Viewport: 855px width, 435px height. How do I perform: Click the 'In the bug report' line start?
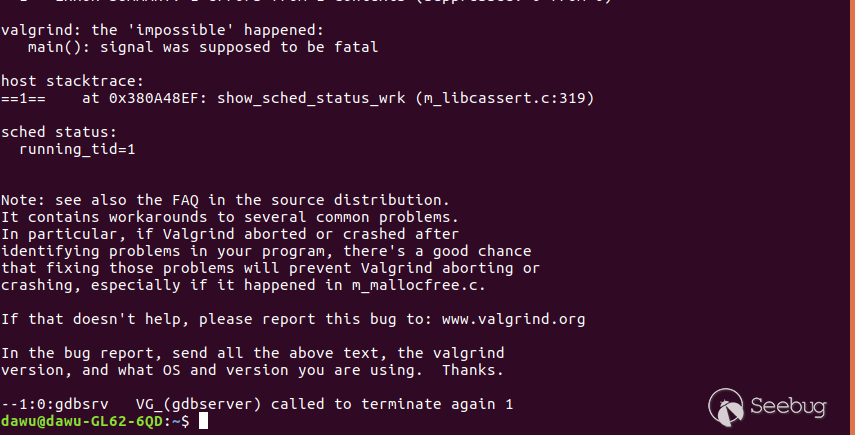72,353
